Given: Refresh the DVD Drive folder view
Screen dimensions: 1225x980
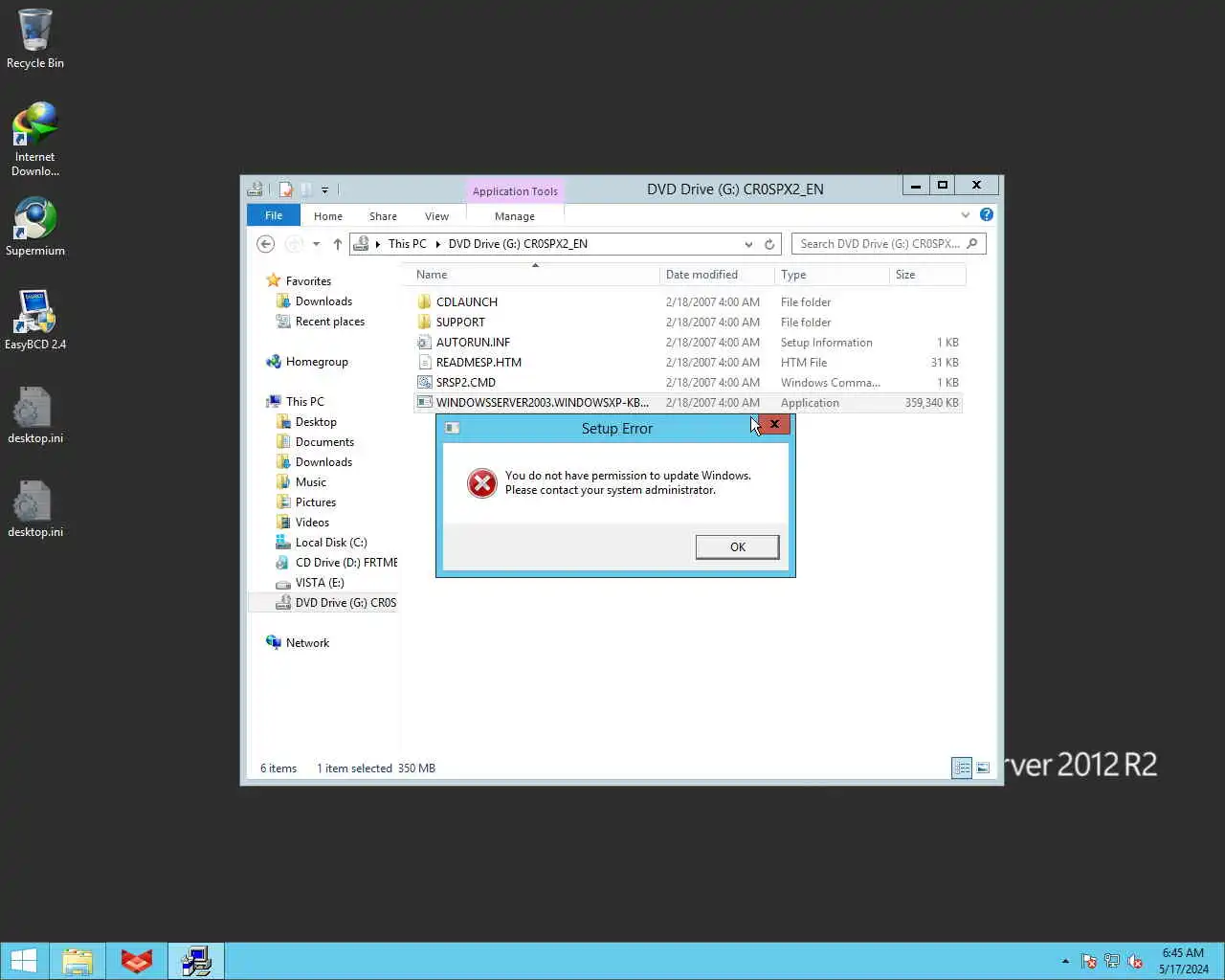Looking at the screenshot, I should (768, 244).
